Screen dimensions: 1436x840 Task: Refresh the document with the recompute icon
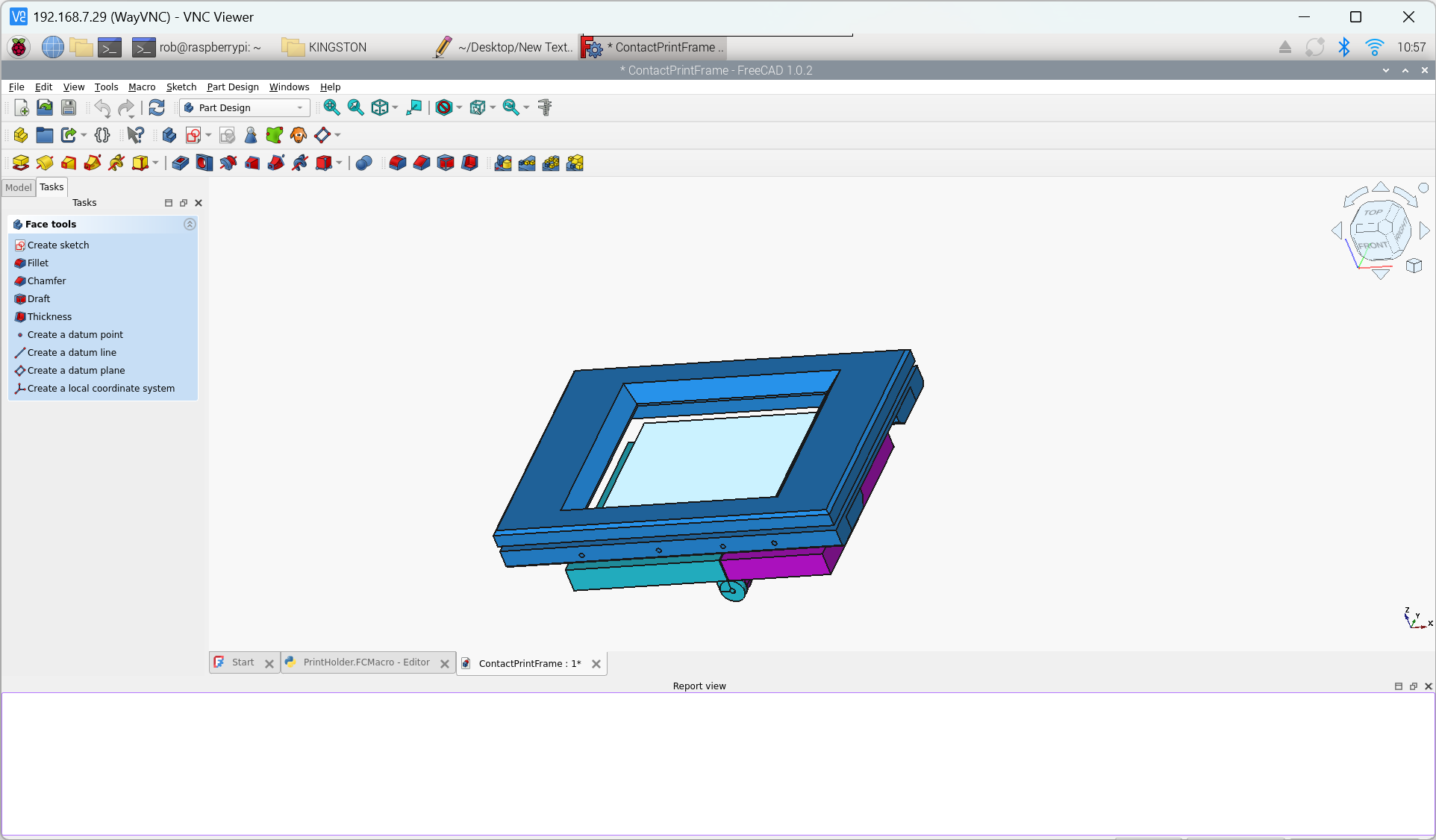[x=157, y=107]
